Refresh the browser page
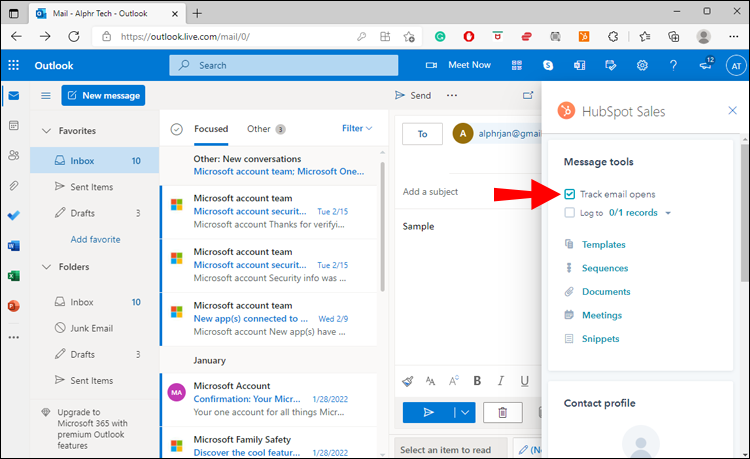Image resolution: width=750 pixels, height=459 pixels. pos(74,36)
